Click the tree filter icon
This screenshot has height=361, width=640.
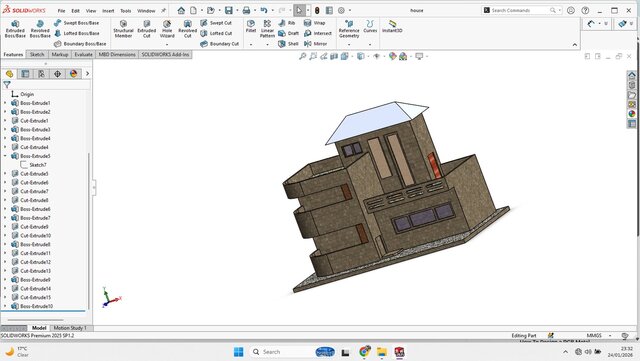[x=7, y=85]
